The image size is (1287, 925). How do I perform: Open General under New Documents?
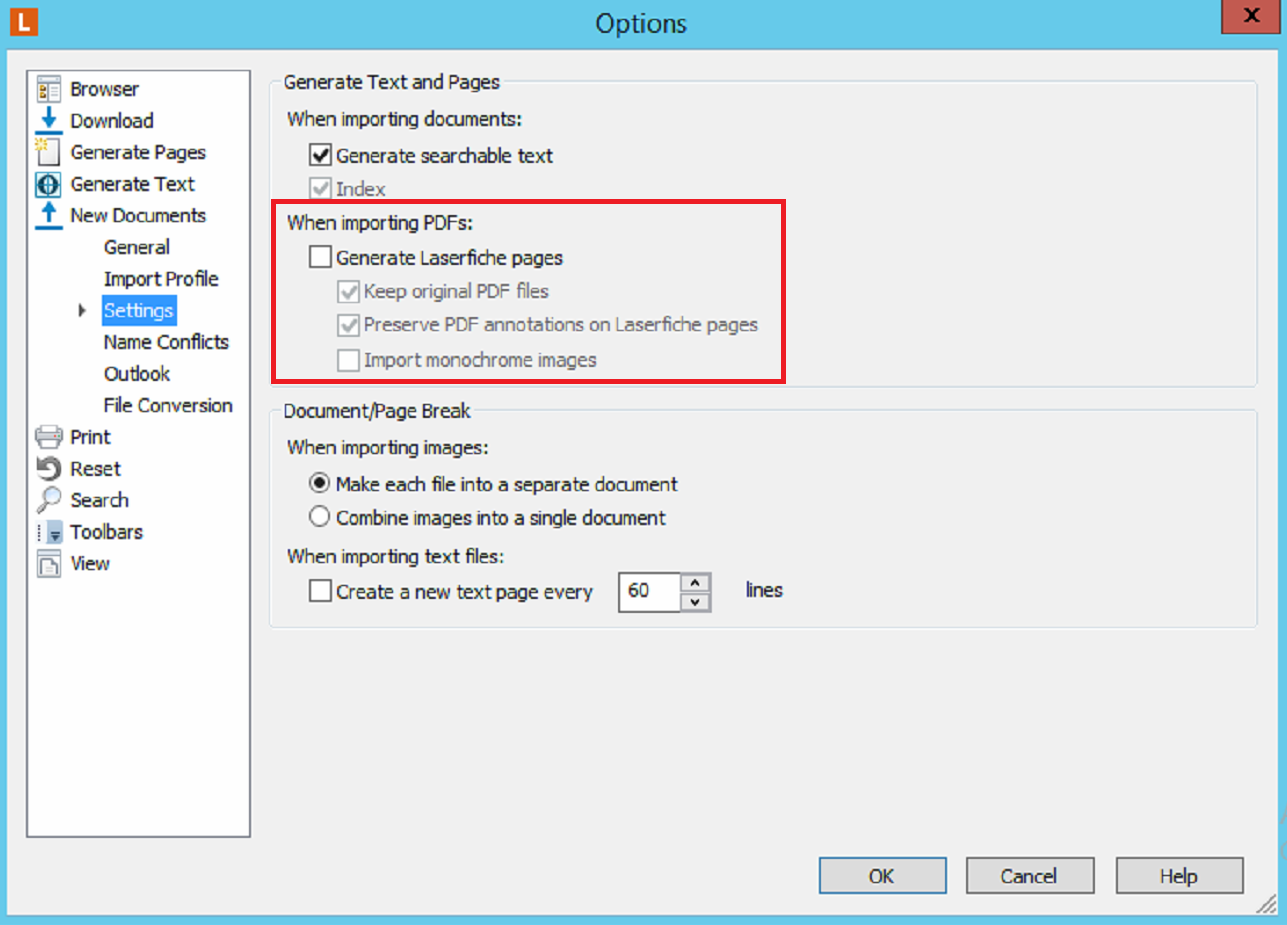(x=137, y=247)
